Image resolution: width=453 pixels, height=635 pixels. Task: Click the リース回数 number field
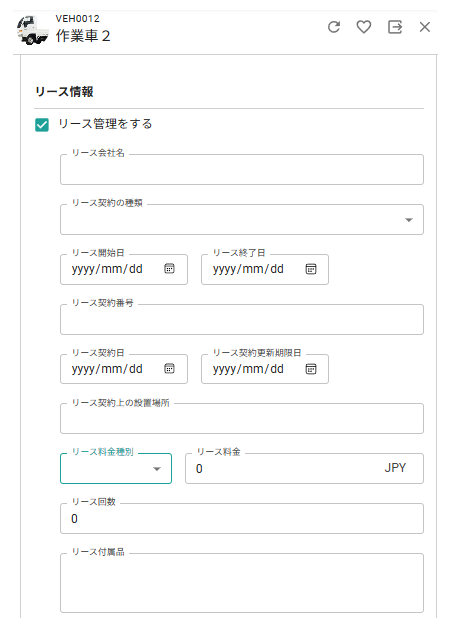(242, 518)
